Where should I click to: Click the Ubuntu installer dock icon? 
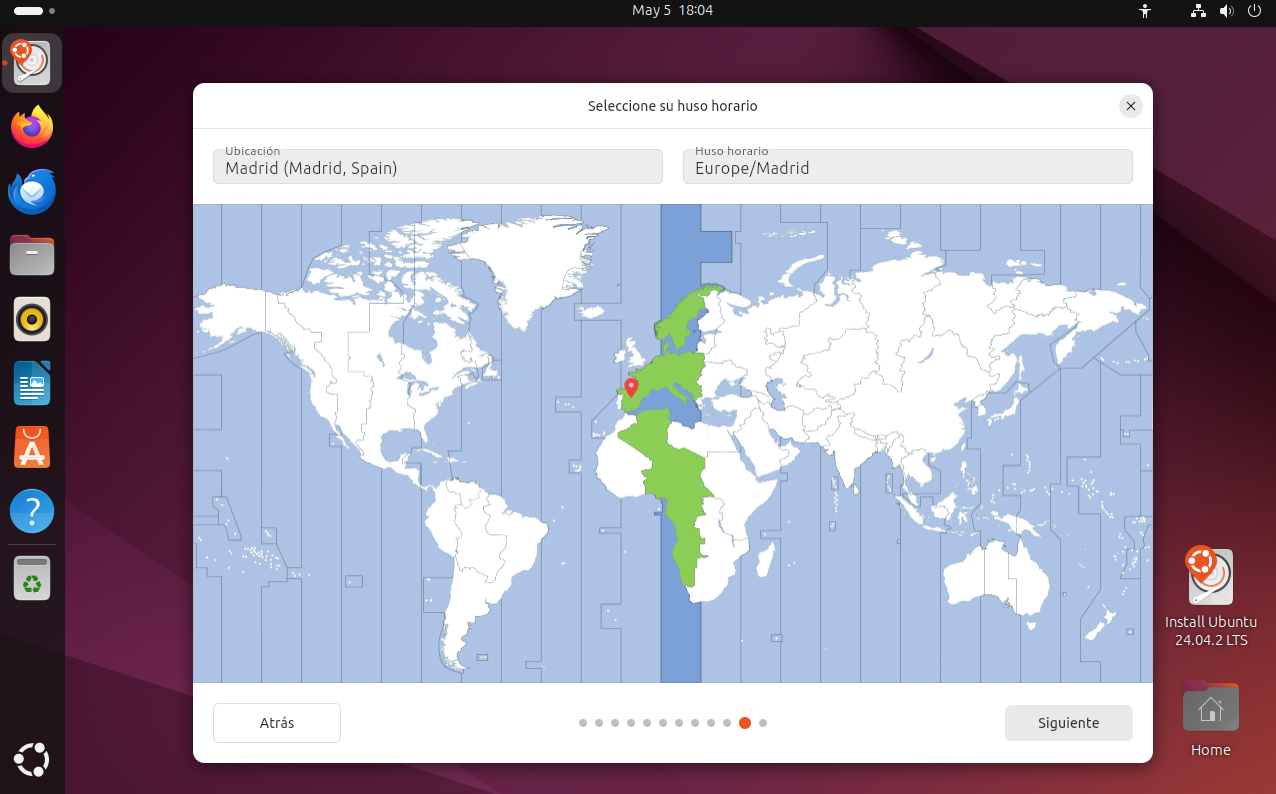[32, 64]
